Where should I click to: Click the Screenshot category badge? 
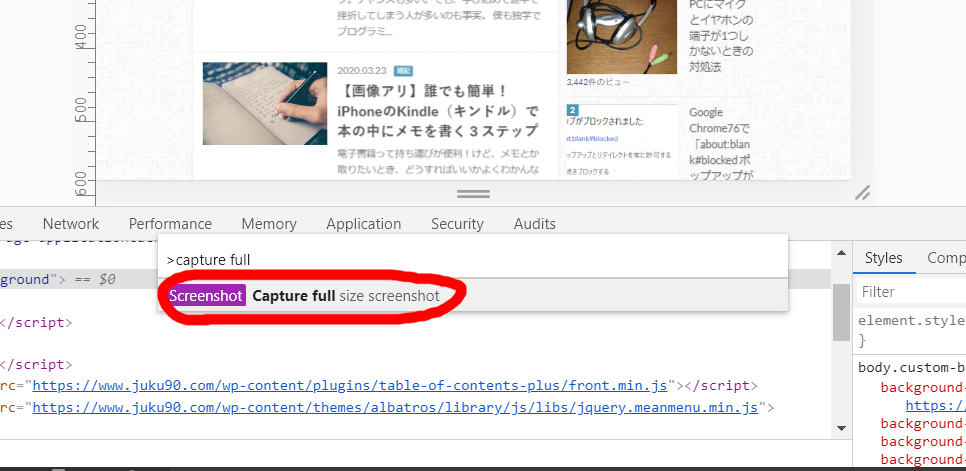click(x=206, y=296)
